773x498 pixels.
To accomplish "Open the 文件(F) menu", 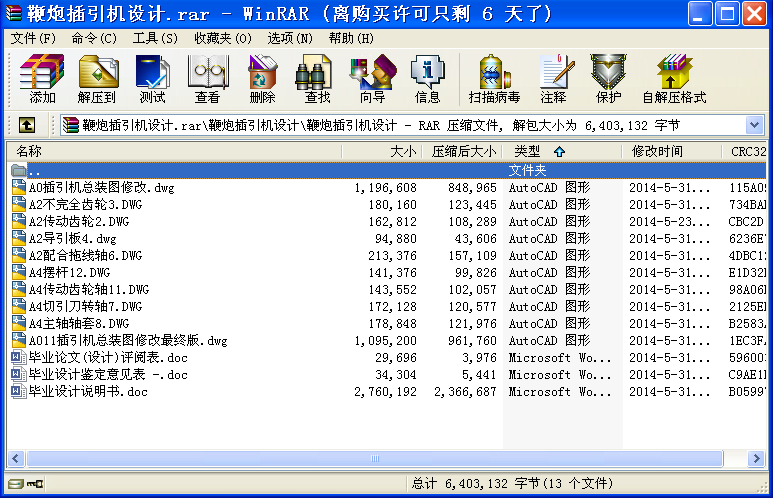I will coord(33,38).
